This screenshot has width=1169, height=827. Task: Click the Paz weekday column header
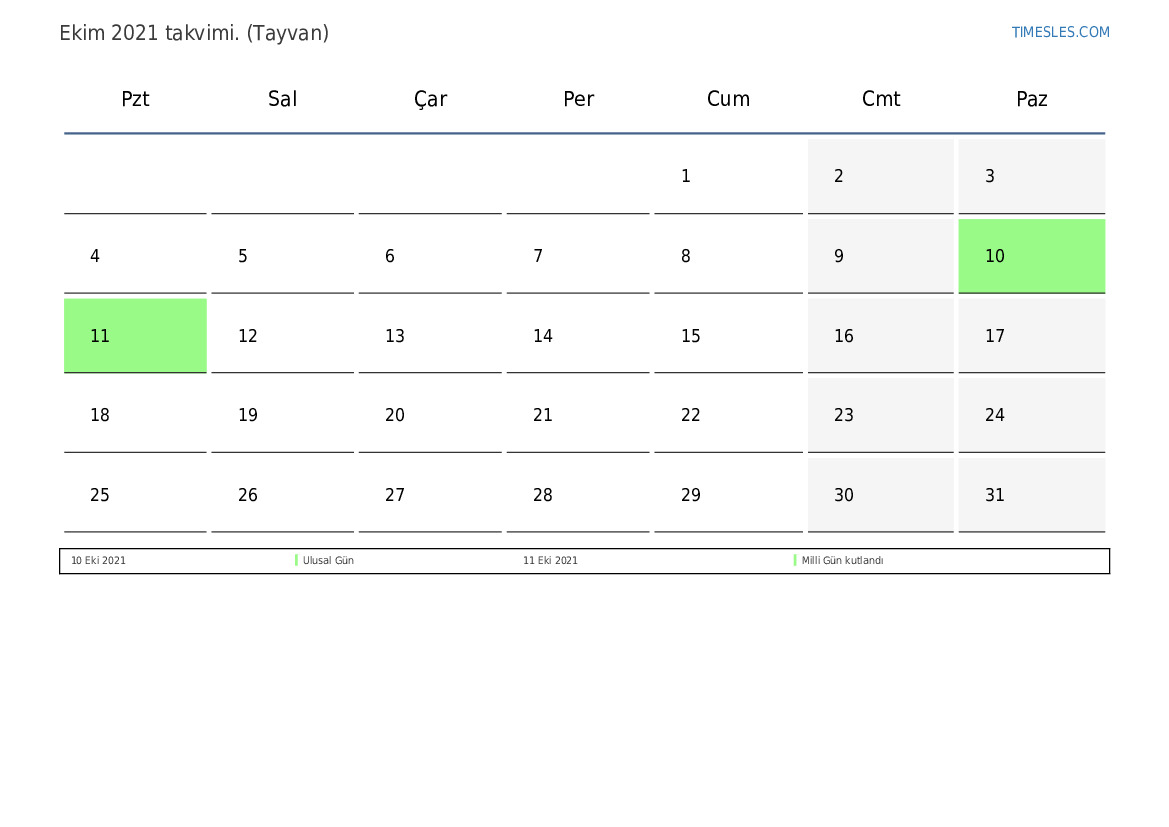pos(1032,99)
